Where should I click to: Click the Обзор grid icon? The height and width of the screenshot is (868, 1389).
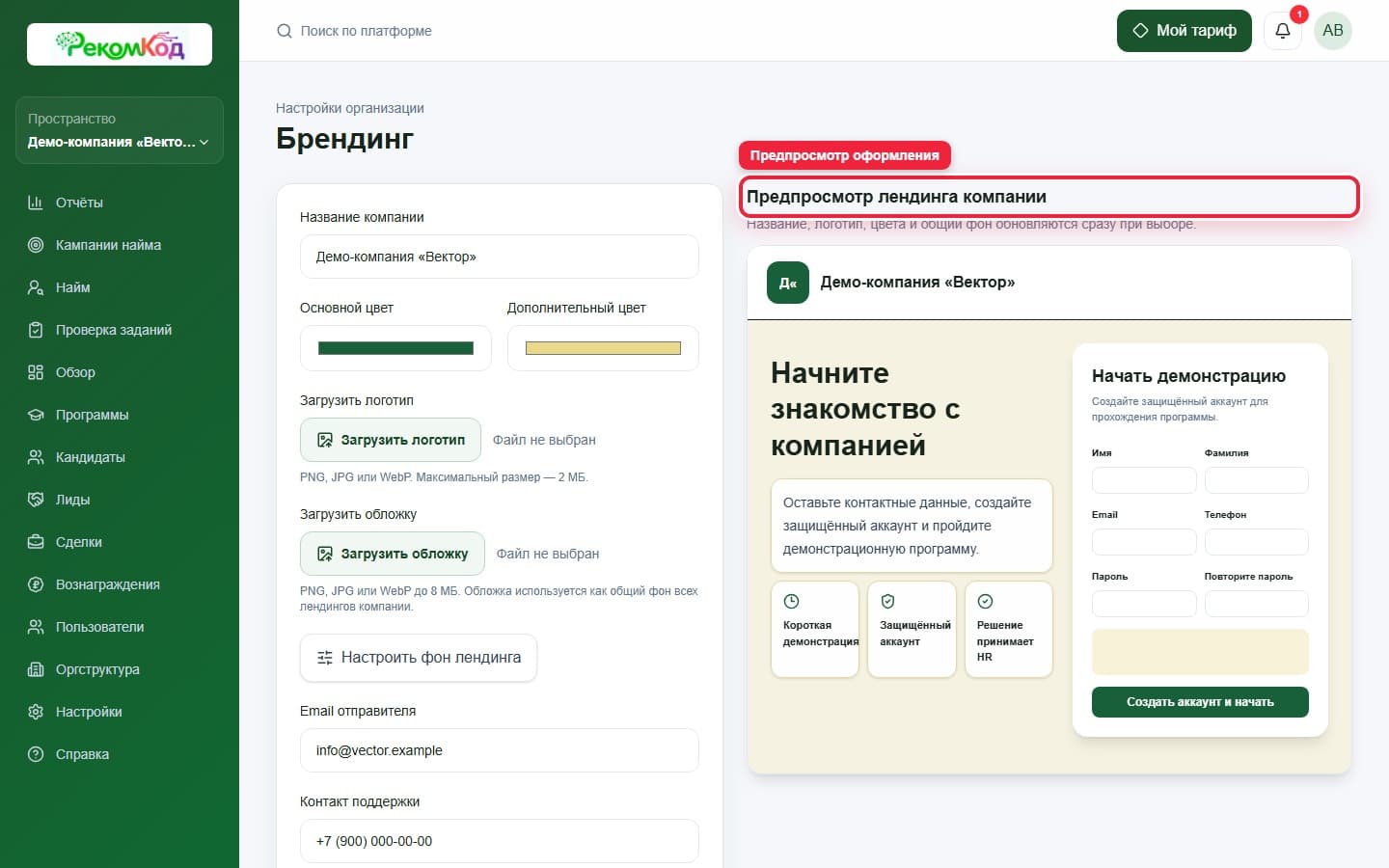(x=36, y=372)
